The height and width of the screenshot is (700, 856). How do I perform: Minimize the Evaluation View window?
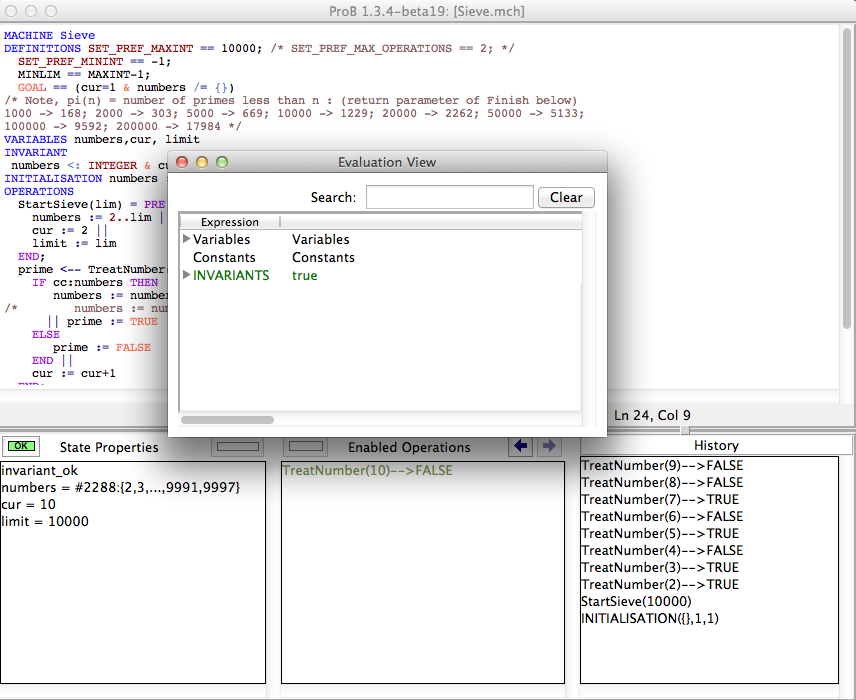coord(202,162)
